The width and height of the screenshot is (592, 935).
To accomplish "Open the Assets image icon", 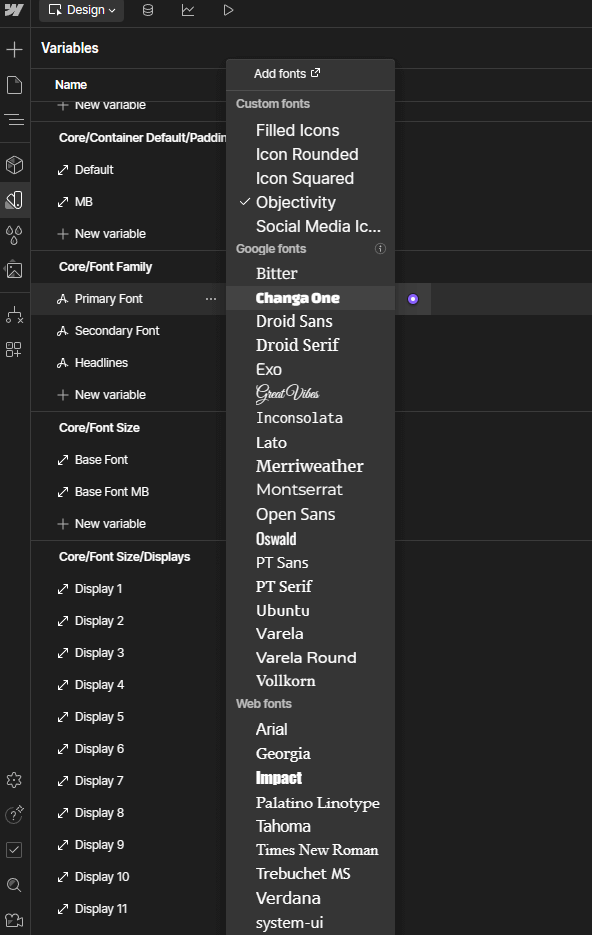I will 14,270.
